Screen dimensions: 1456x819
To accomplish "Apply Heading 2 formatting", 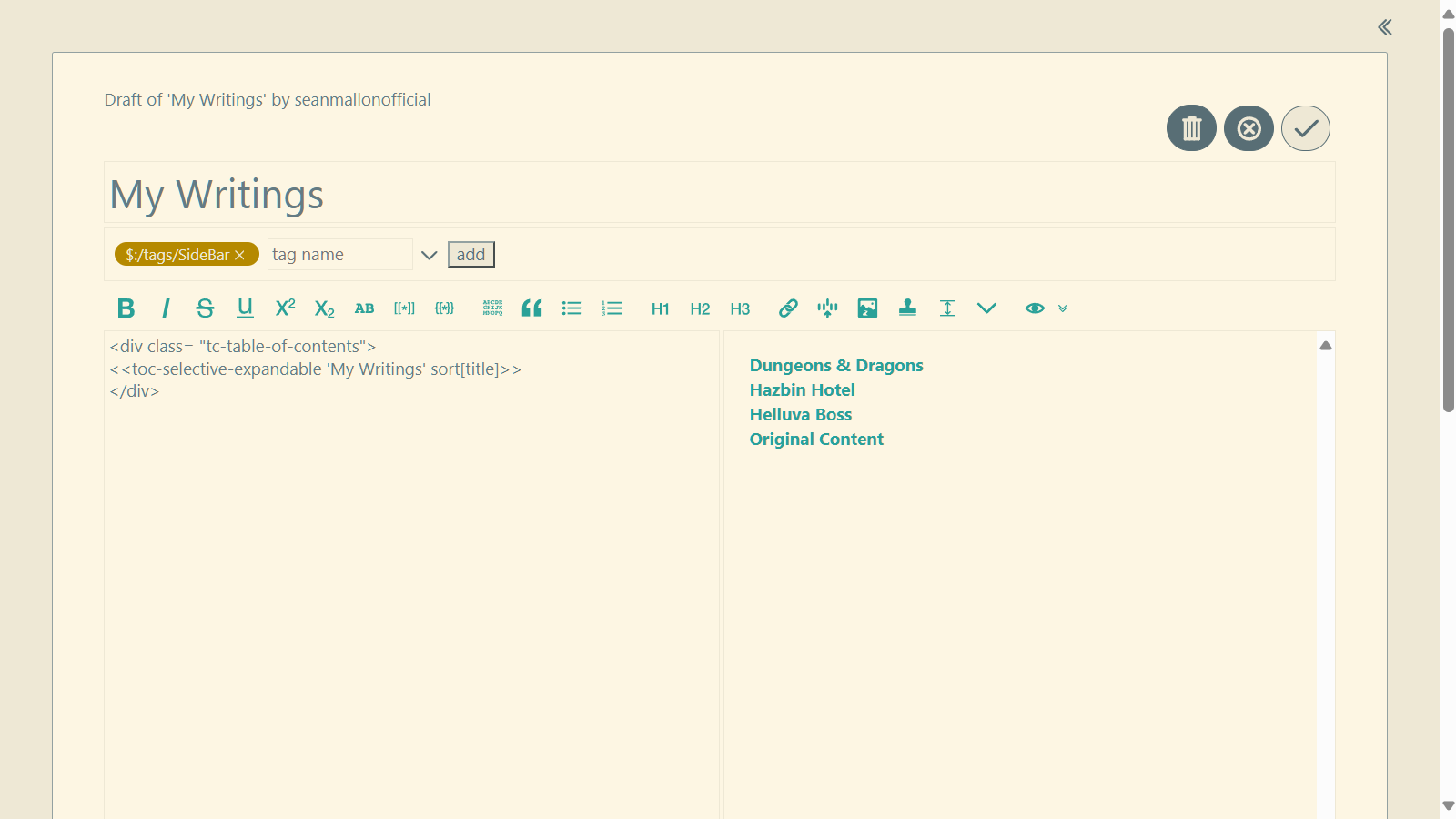I will [x=700, y=308].
